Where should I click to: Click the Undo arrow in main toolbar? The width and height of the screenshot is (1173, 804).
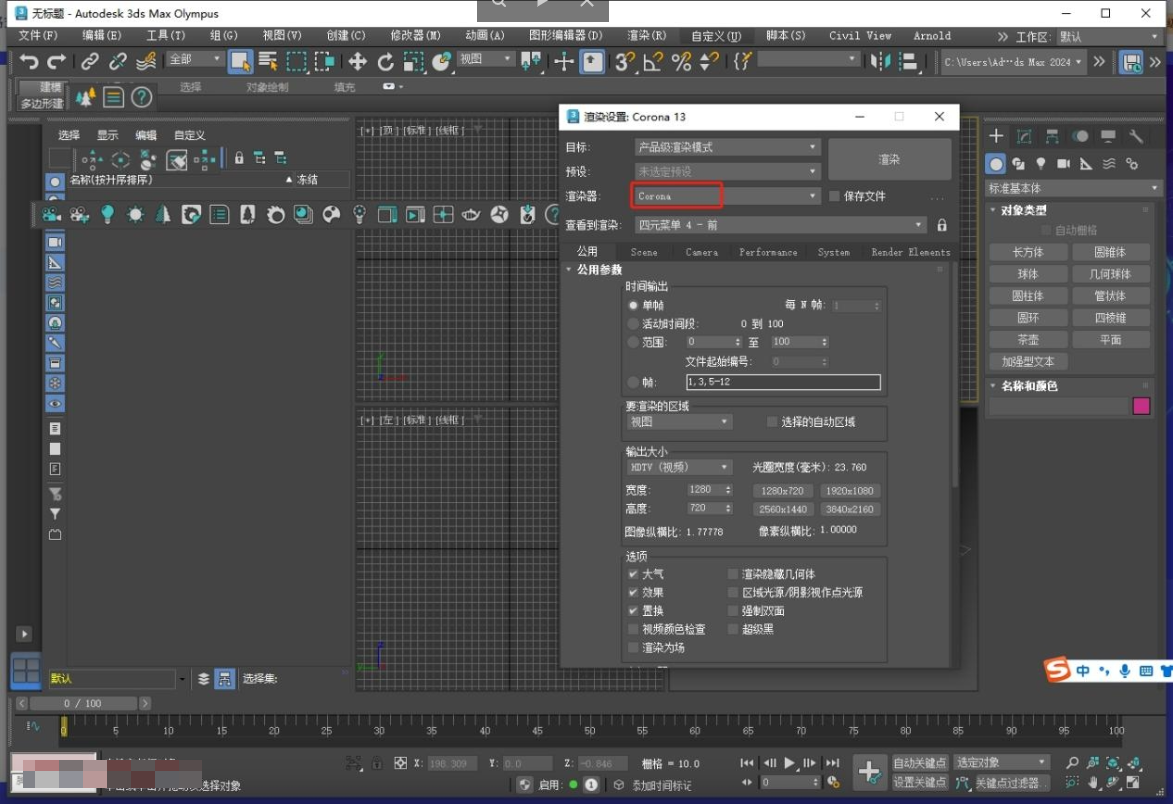pos(28,62)
